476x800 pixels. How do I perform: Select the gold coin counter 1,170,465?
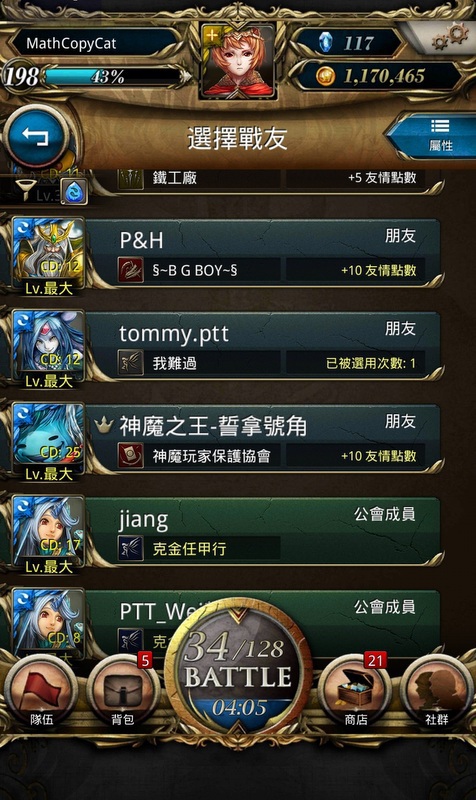379,77
